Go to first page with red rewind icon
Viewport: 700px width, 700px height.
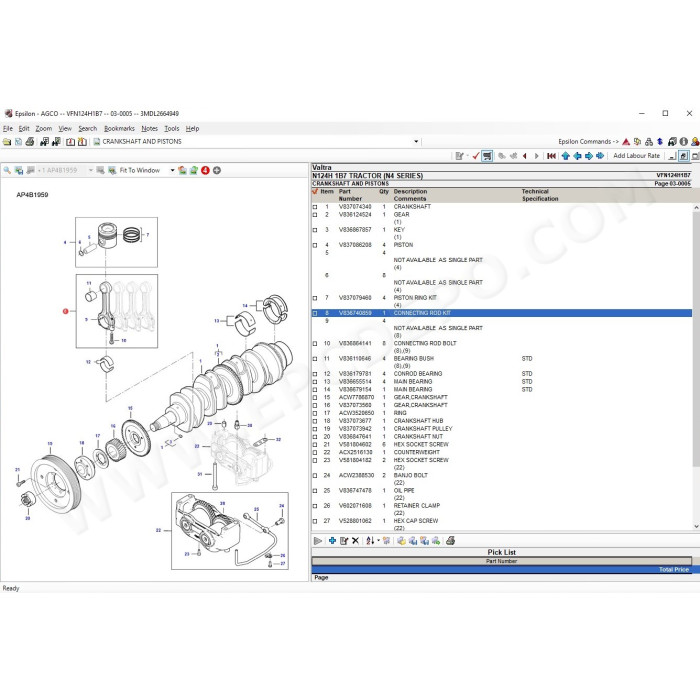(x=551, y=156)
